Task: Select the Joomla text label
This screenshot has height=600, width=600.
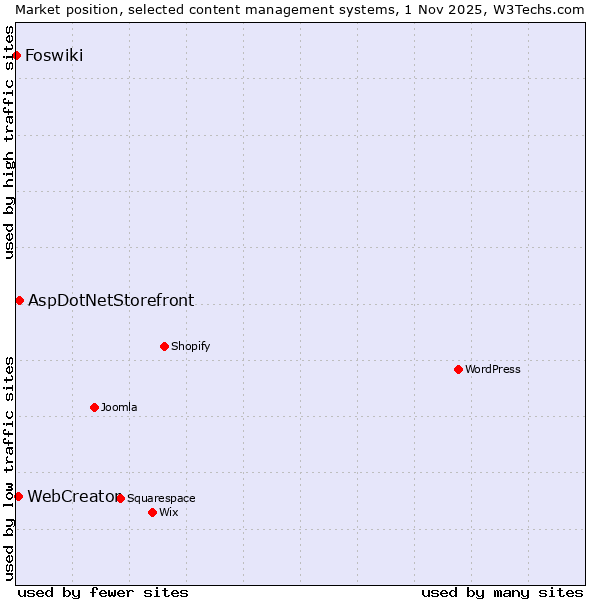Action: (x=119, y=407)
